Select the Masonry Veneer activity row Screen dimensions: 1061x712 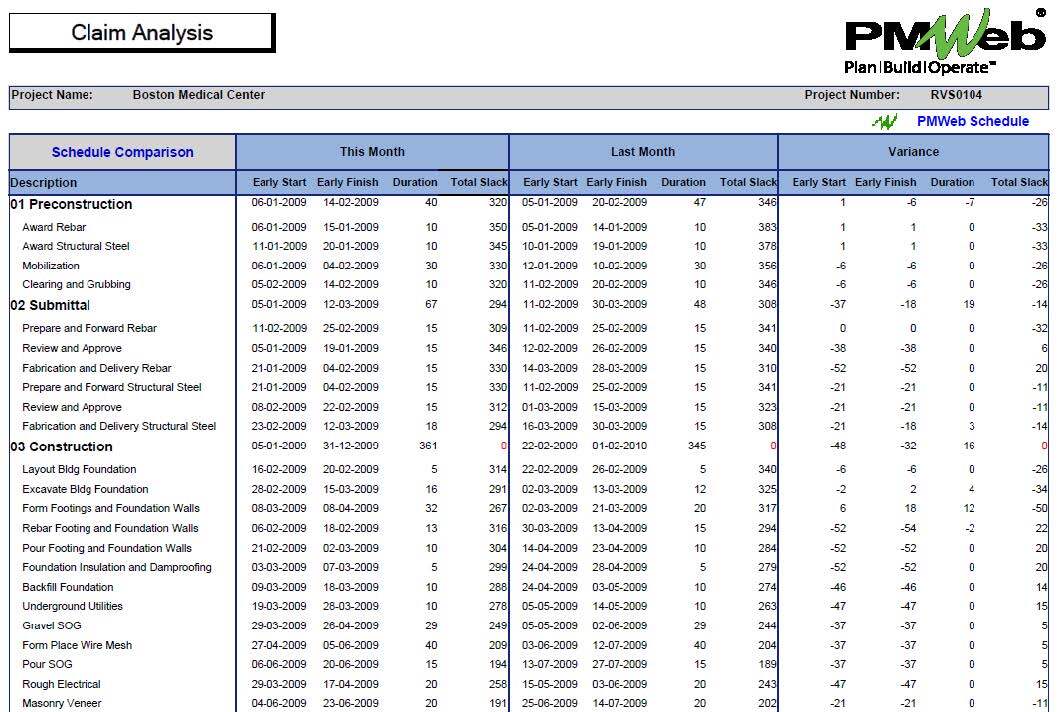tap(62, 703)
